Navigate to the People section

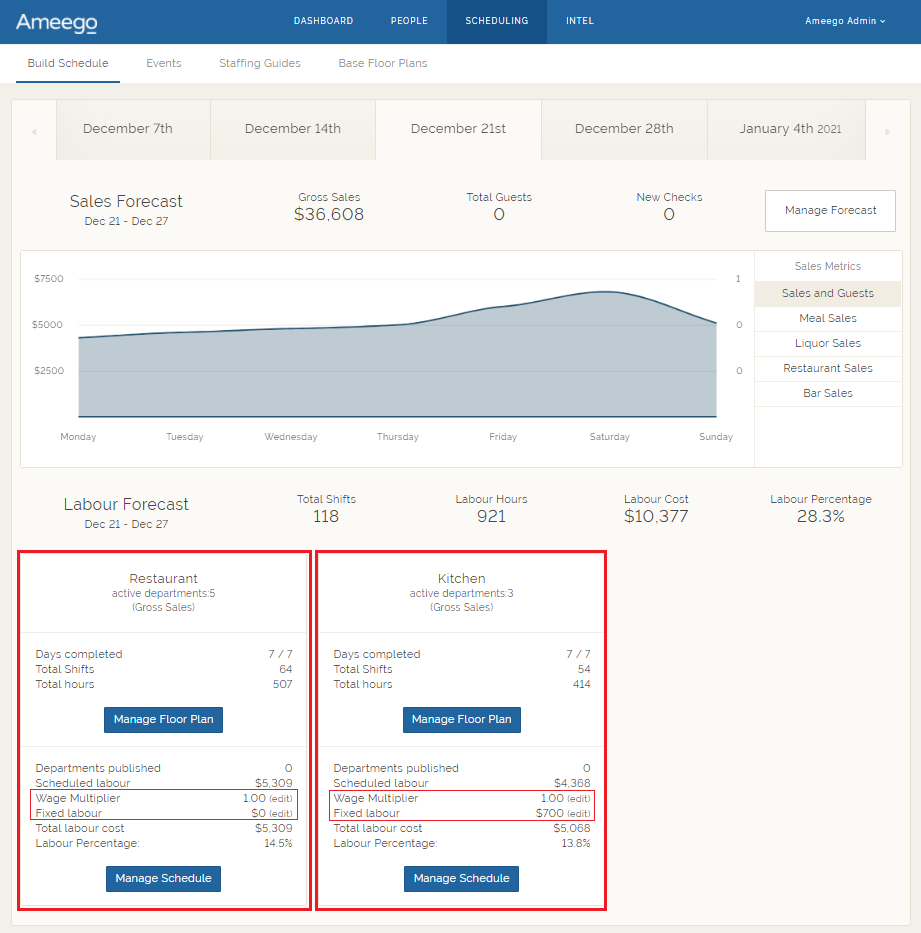tap(409, 20)
